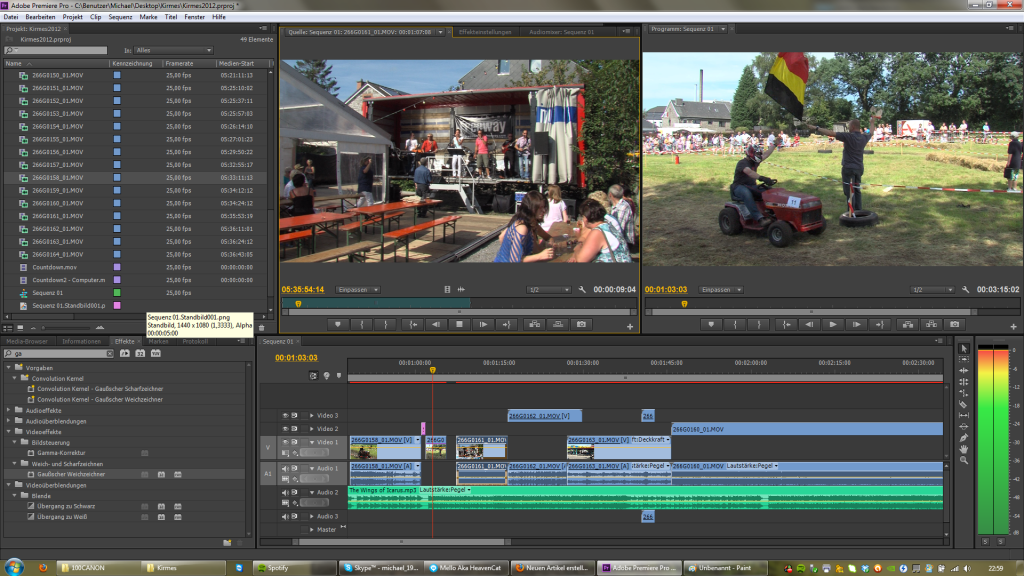The height and width of the screenshot is (576, 1024).
Task: Click the timeline playhead on time ruler
Action: (x=432, y=370)
